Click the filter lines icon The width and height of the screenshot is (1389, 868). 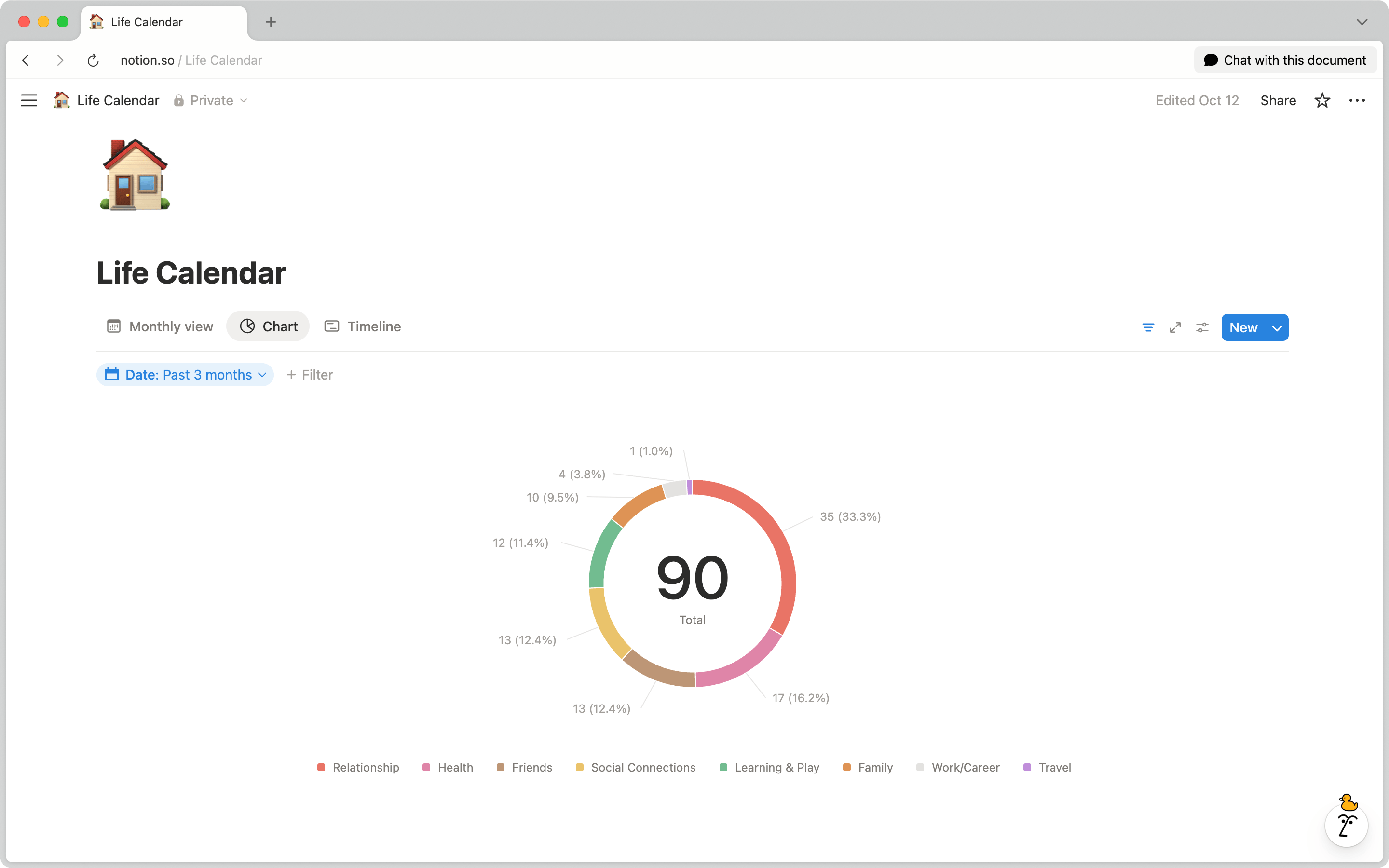pos(1148,327)
